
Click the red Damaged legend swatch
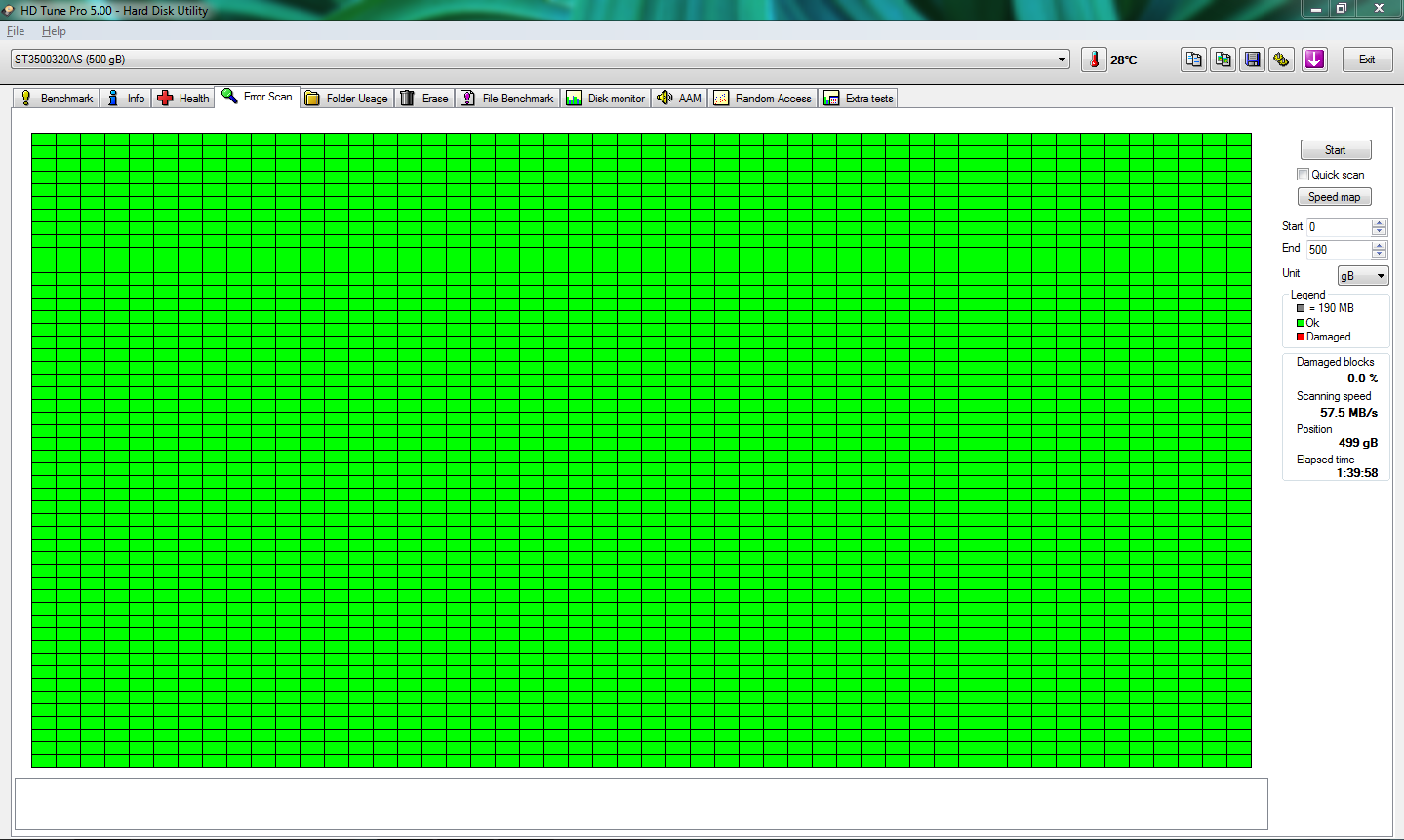pyautogui.click(x=1301, y=337)
